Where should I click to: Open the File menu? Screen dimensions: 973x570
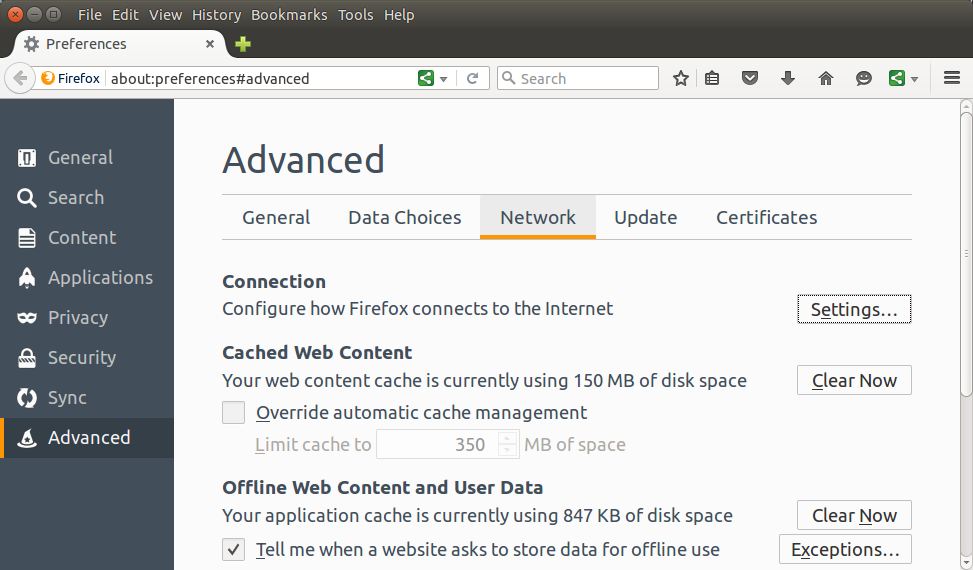click(89, 15)
